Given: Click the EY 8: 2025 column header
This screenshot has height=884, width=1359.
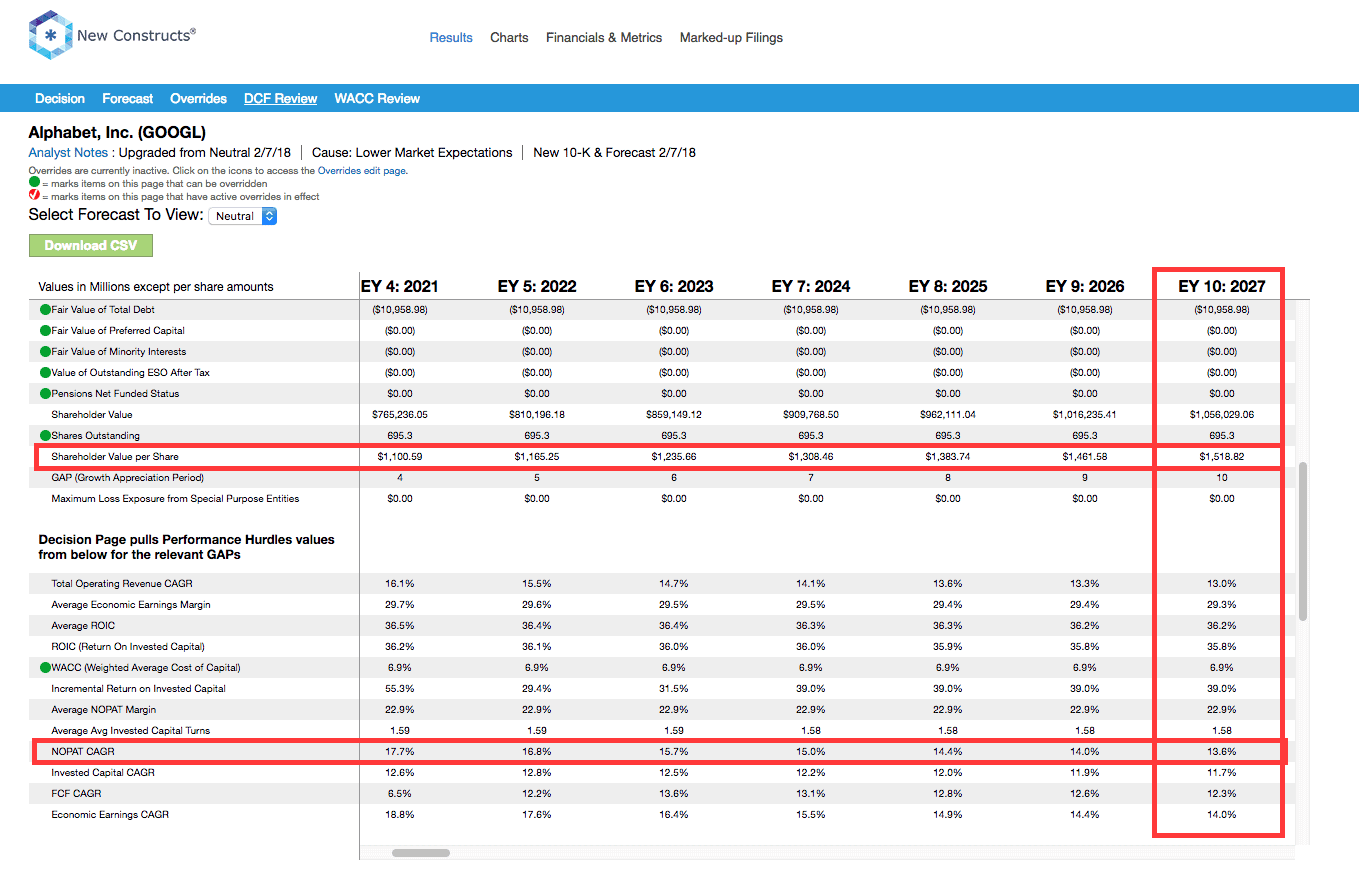Looking at the screenshot, I should [x=948, y=286].
